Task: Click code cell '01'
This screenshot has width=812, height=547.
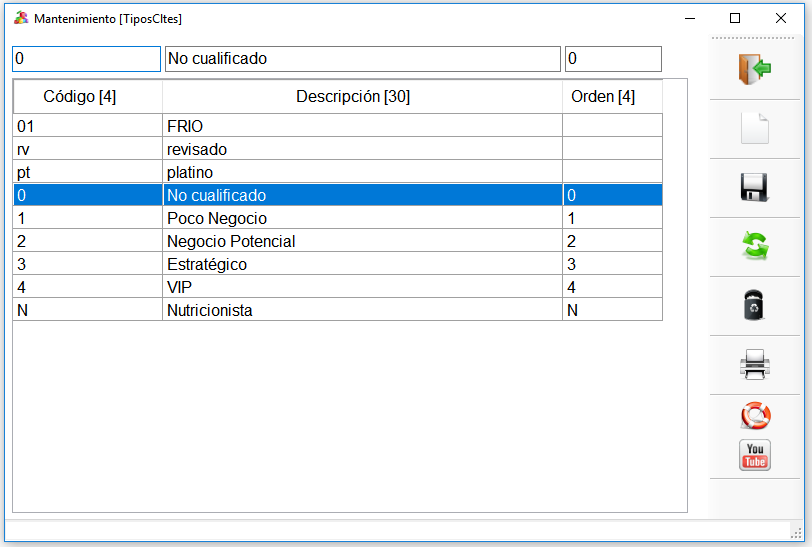Action: click(x=88, y=126)
